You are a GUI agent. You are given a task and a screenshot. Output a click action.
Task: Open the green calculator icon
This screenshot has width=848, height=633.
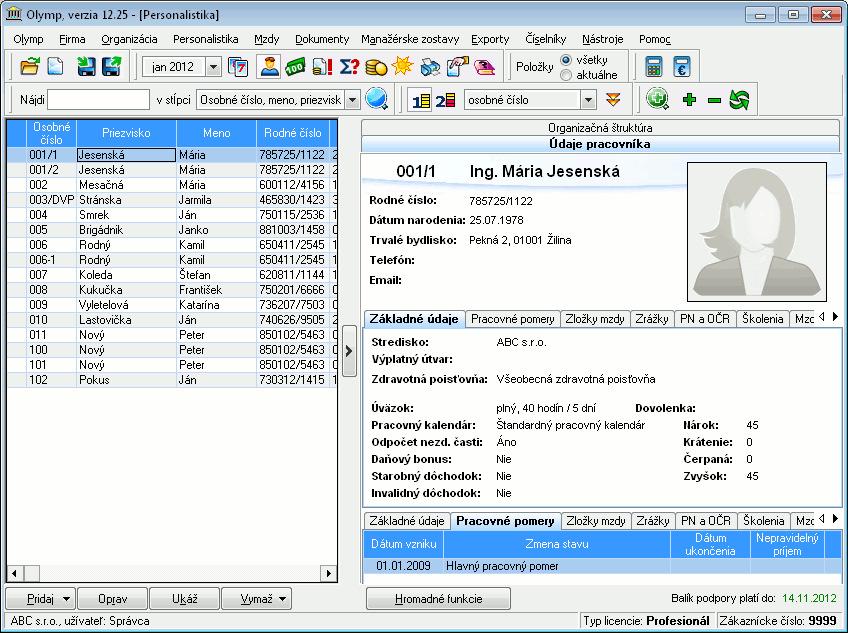point(654,67)
